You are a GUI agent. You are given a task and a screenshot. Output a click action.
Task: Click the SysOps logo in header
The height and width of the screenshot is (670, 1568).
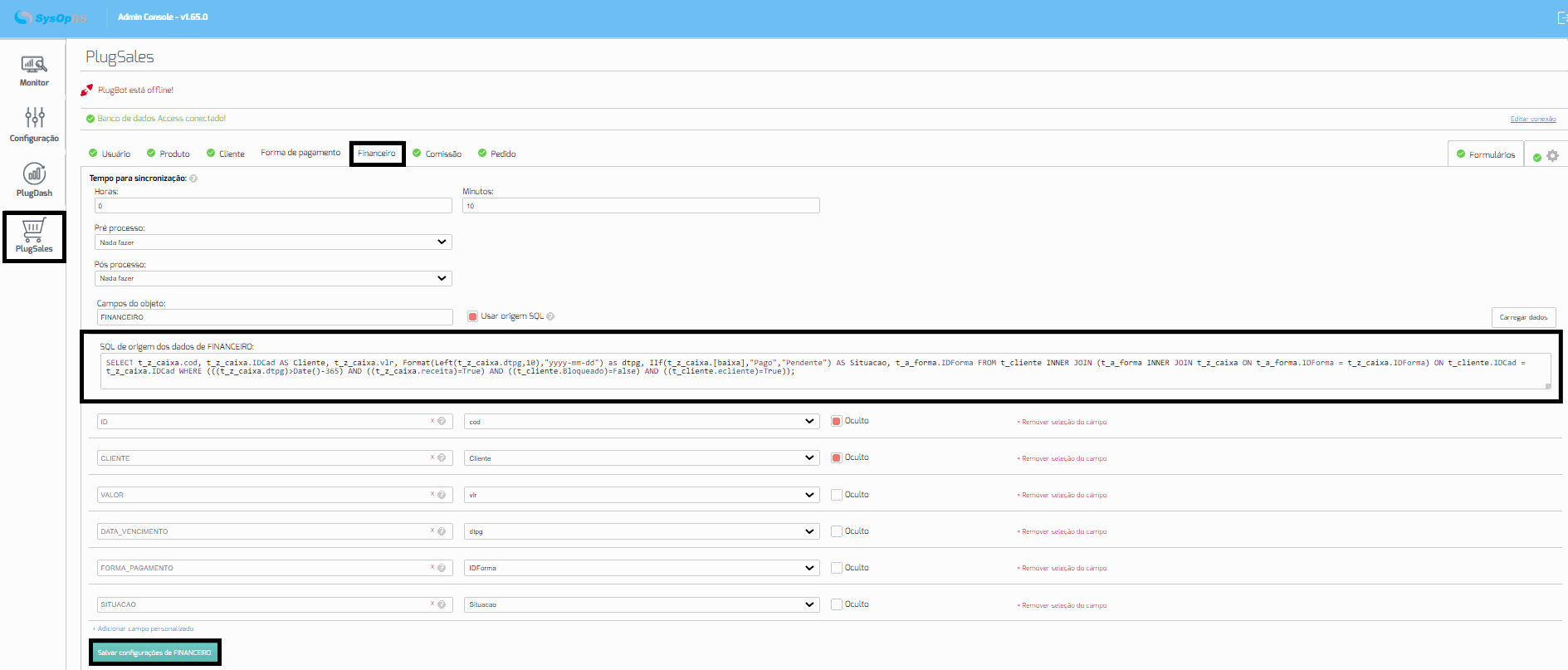click(x=50, y=17)
